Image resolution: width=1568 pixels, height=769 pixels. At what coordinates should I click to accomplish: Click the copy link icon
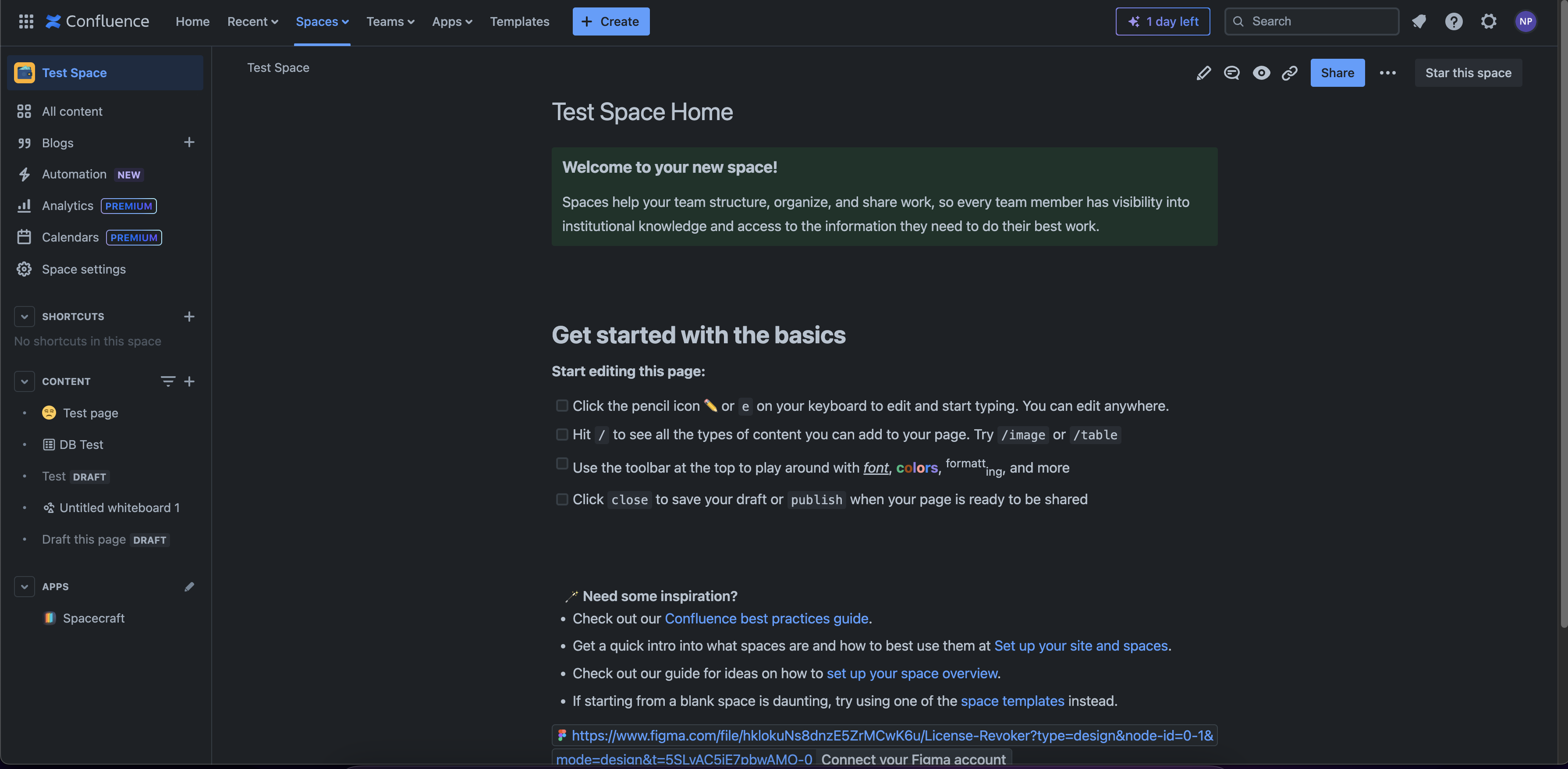[1289, 73]
